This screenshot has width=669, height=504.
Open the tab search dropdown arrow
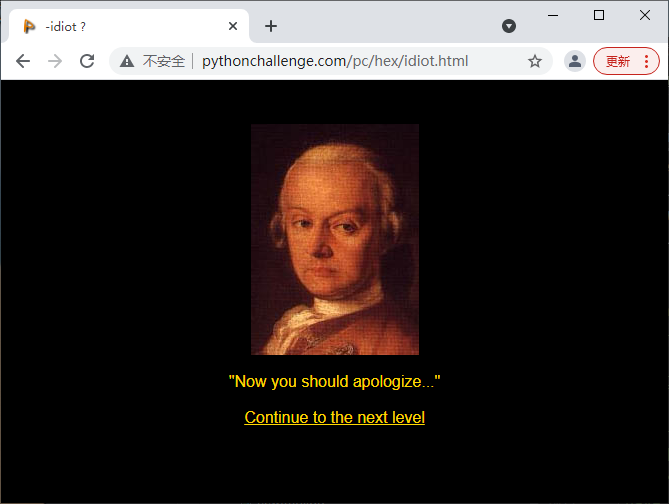(509, 26)
